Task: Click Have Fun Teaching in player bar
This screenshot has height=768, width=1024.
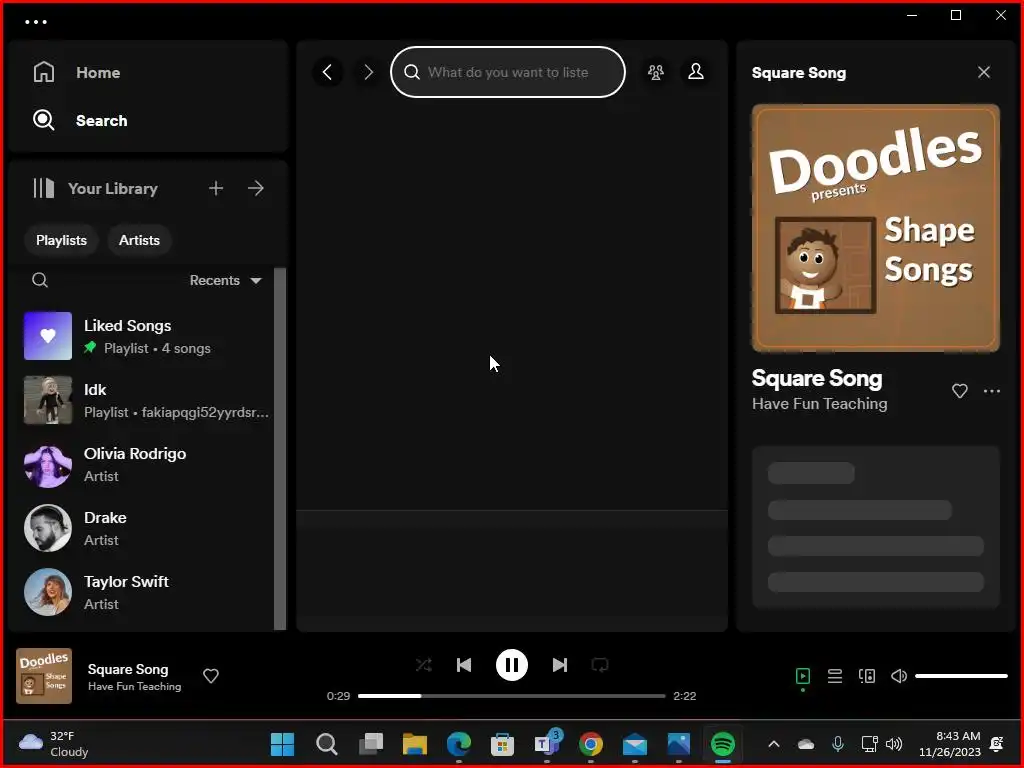Action: pos(135,686)
